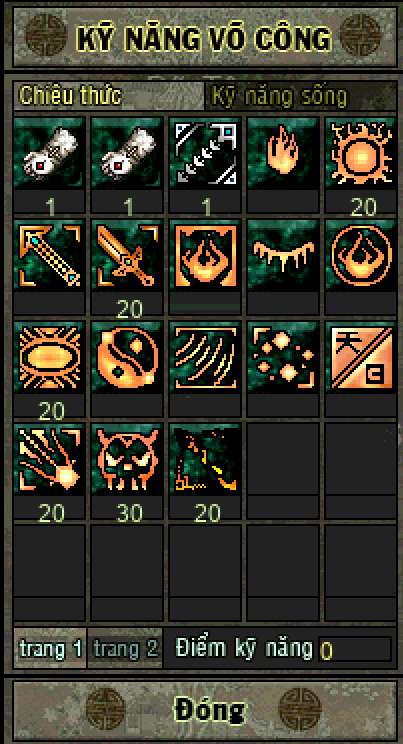Click the flame in square skill icon
Image resolution: width=403 pixels, height=744 pixels.
point(205,255)
